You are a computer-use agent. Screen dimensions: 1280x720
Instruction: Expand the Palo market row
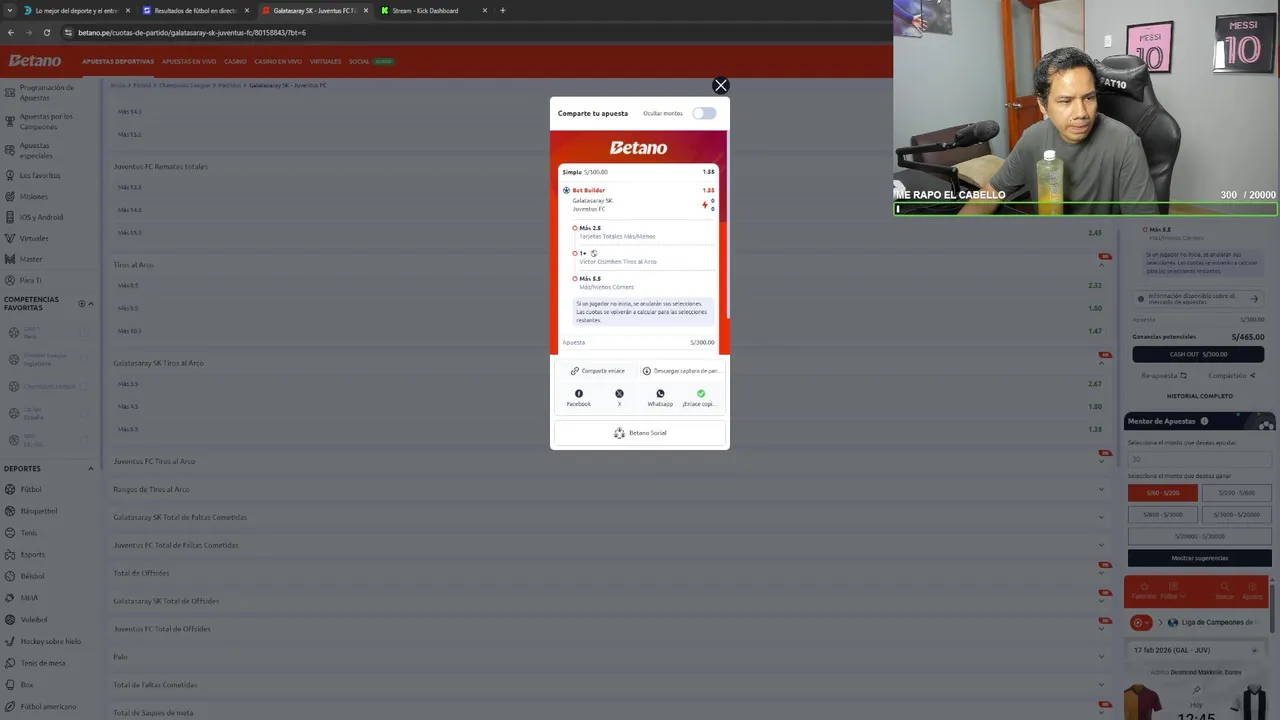[x=610, y=657]
